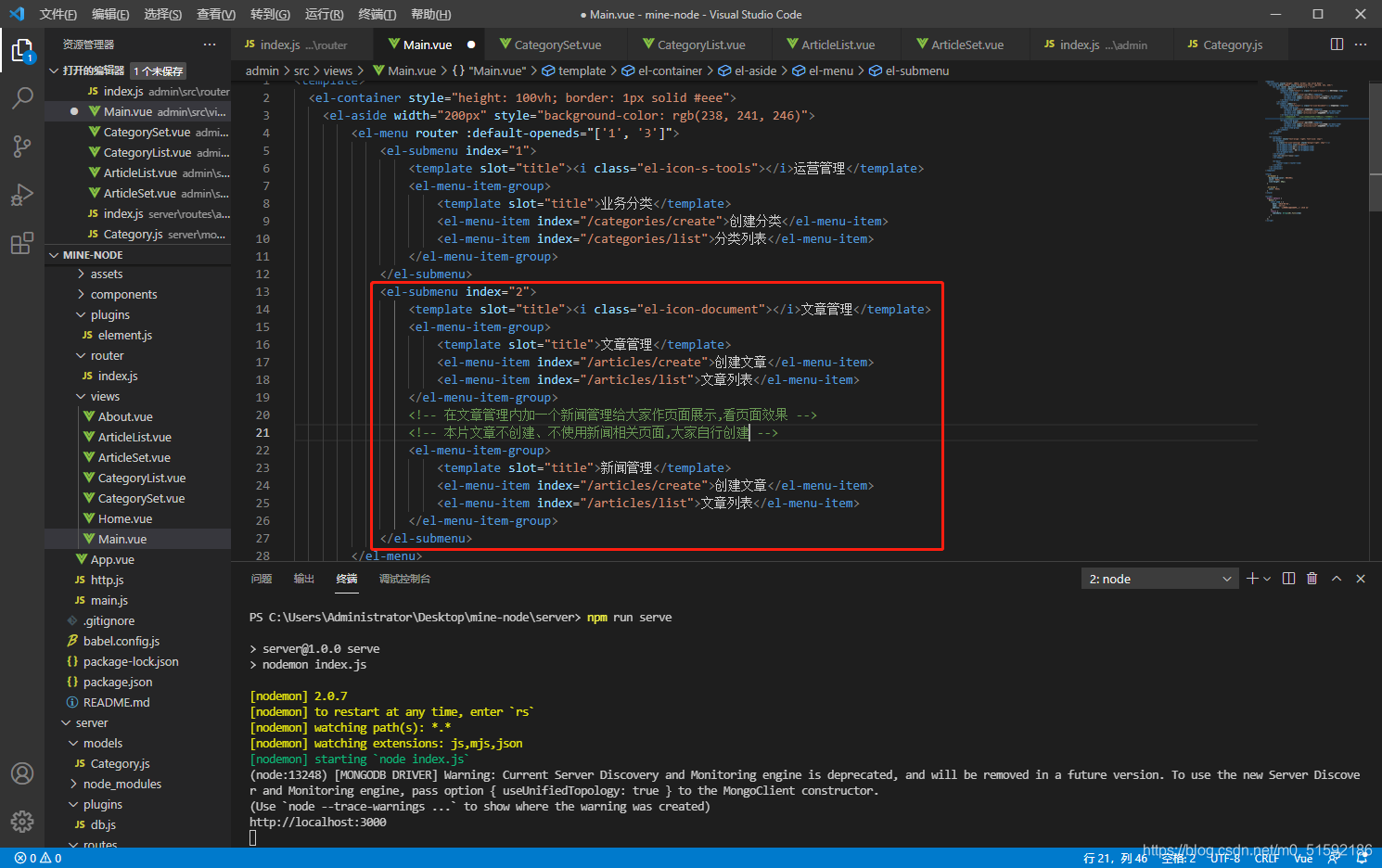1382x868 pixels.
Task: Open the Accounts menu icon
Action: pyautogui.click(x=22, y=773)
